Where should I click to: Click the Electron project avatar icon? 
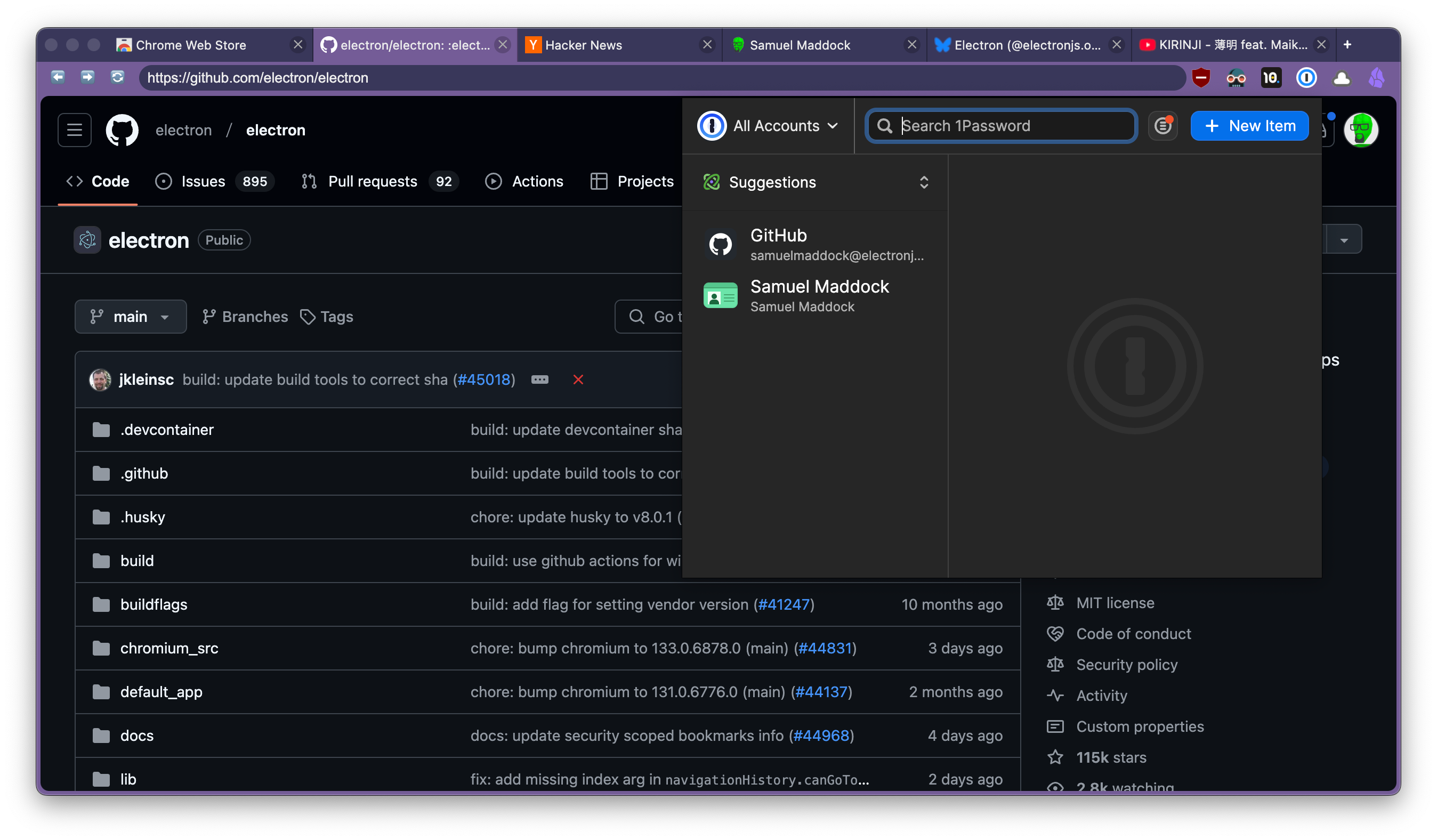[x=88, y=239]
